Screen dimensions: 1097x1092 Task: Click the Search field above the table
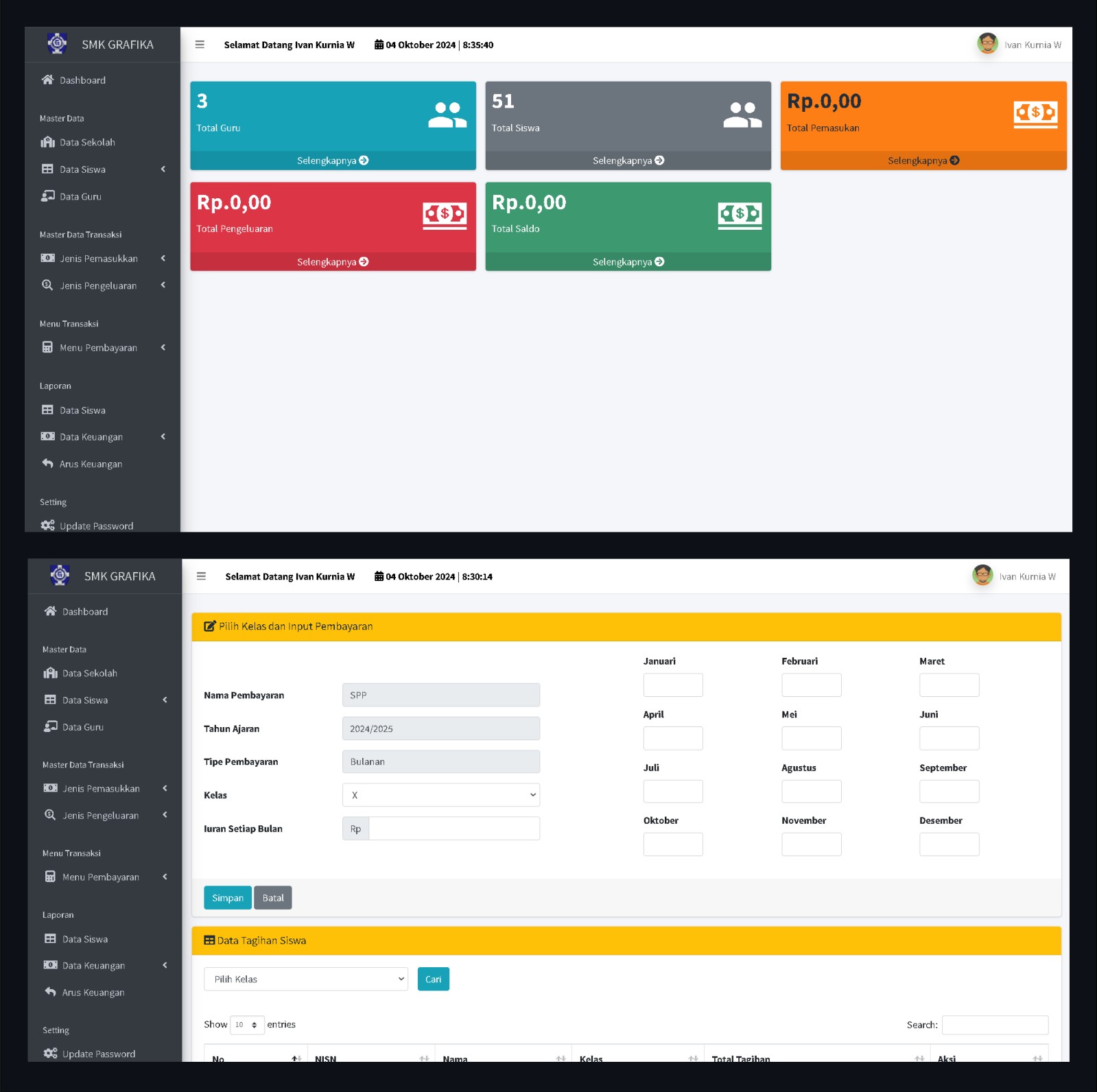pyautogui.click(x=995, y=1025)
